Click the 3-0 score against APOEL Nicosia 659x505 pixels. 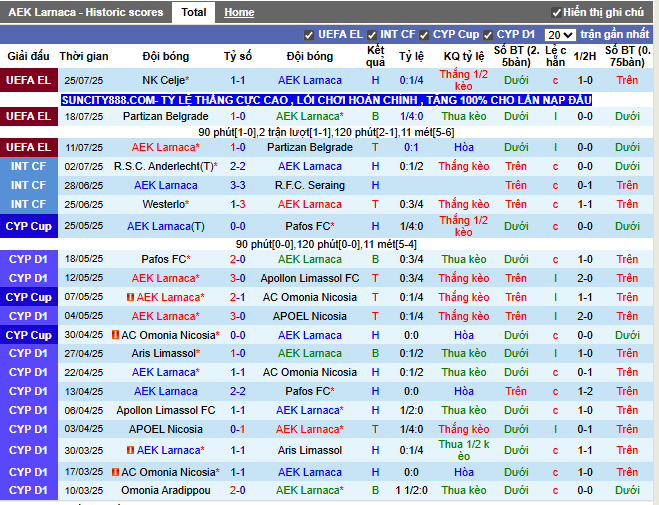(x=237, y=316)
